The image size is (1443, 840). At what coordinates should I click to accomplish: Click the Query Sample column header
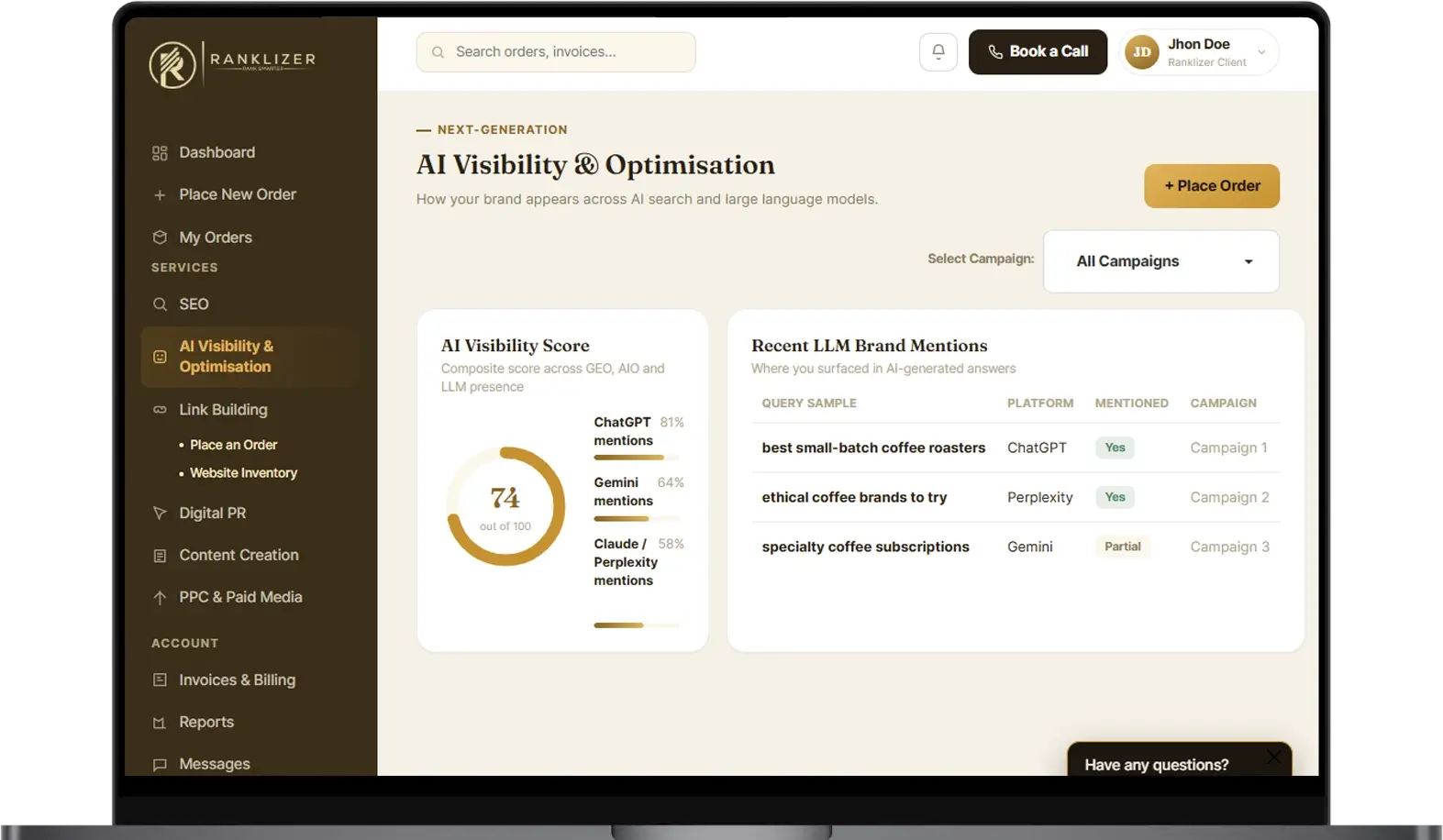coord(809,403)
